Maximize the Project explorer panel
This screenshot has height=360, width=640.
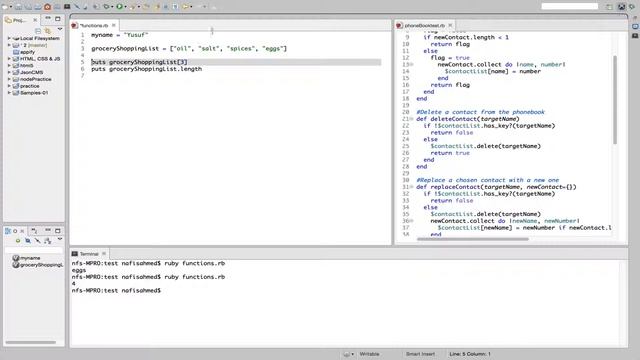tap(58, 19)
